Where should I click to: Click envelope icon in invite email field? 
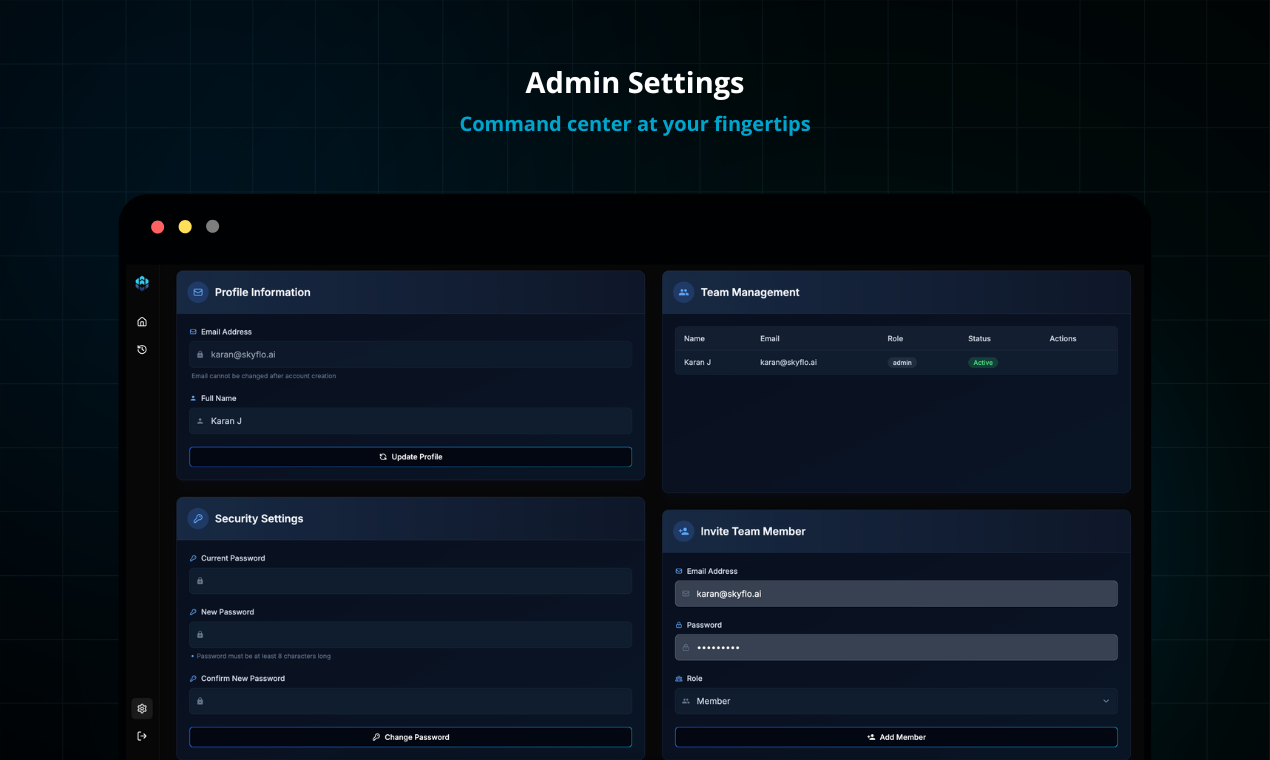click(686, 594)
